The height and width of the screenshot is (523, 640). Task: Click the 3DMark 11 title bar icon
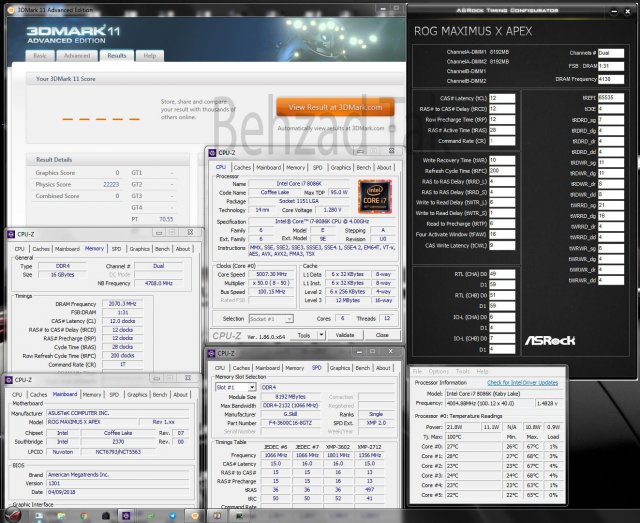click(8, 7)
